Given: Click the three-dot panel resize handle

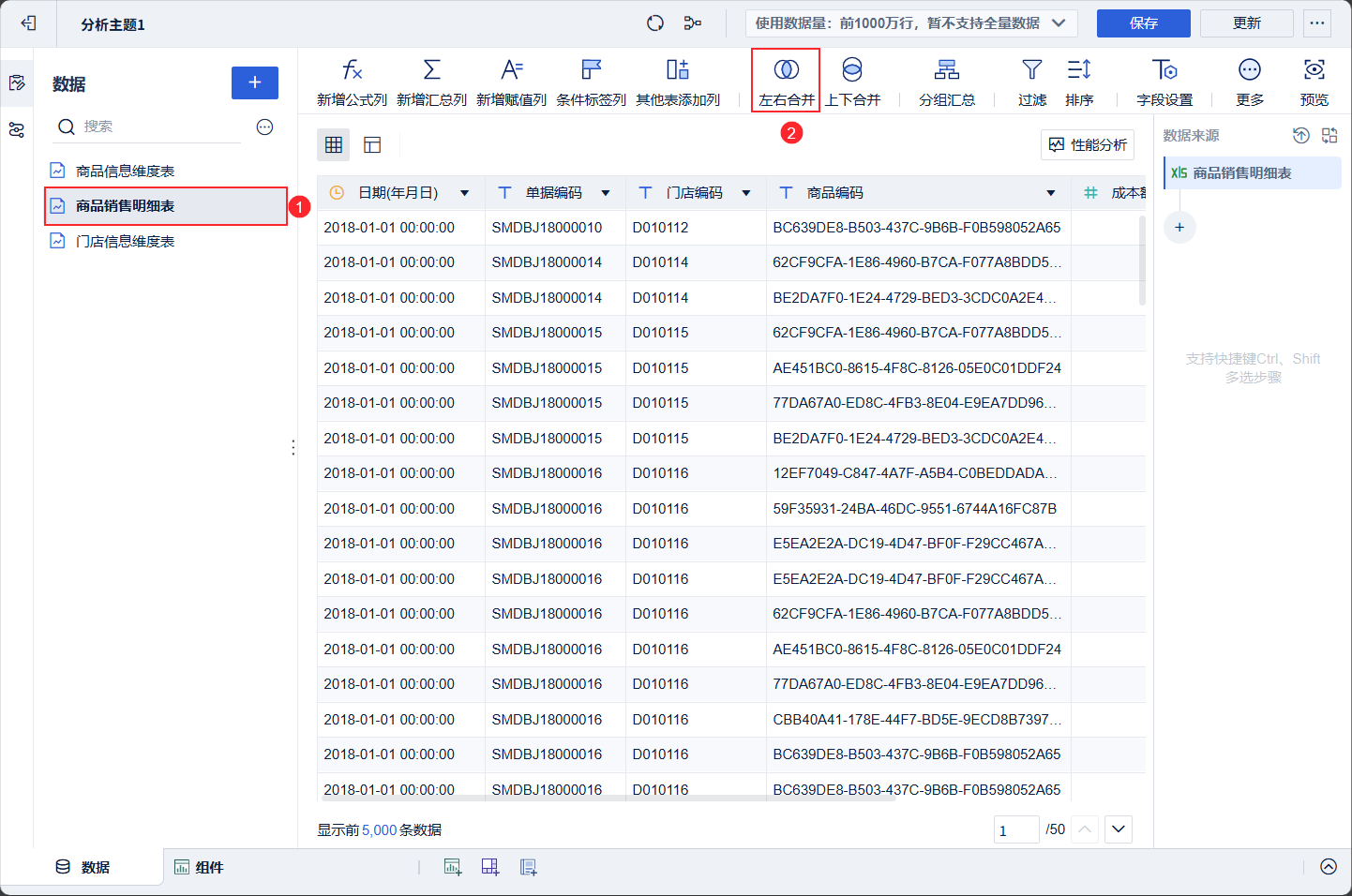Looking at the screenshot, I should click(x=293, y=448).
